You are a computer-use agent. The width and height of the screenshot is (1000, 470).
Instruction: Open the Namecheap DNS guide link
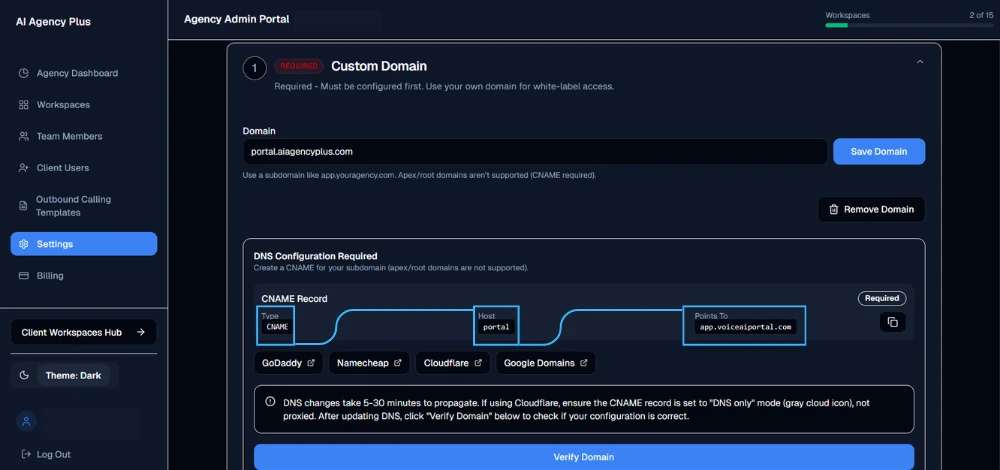pos(369,363)
